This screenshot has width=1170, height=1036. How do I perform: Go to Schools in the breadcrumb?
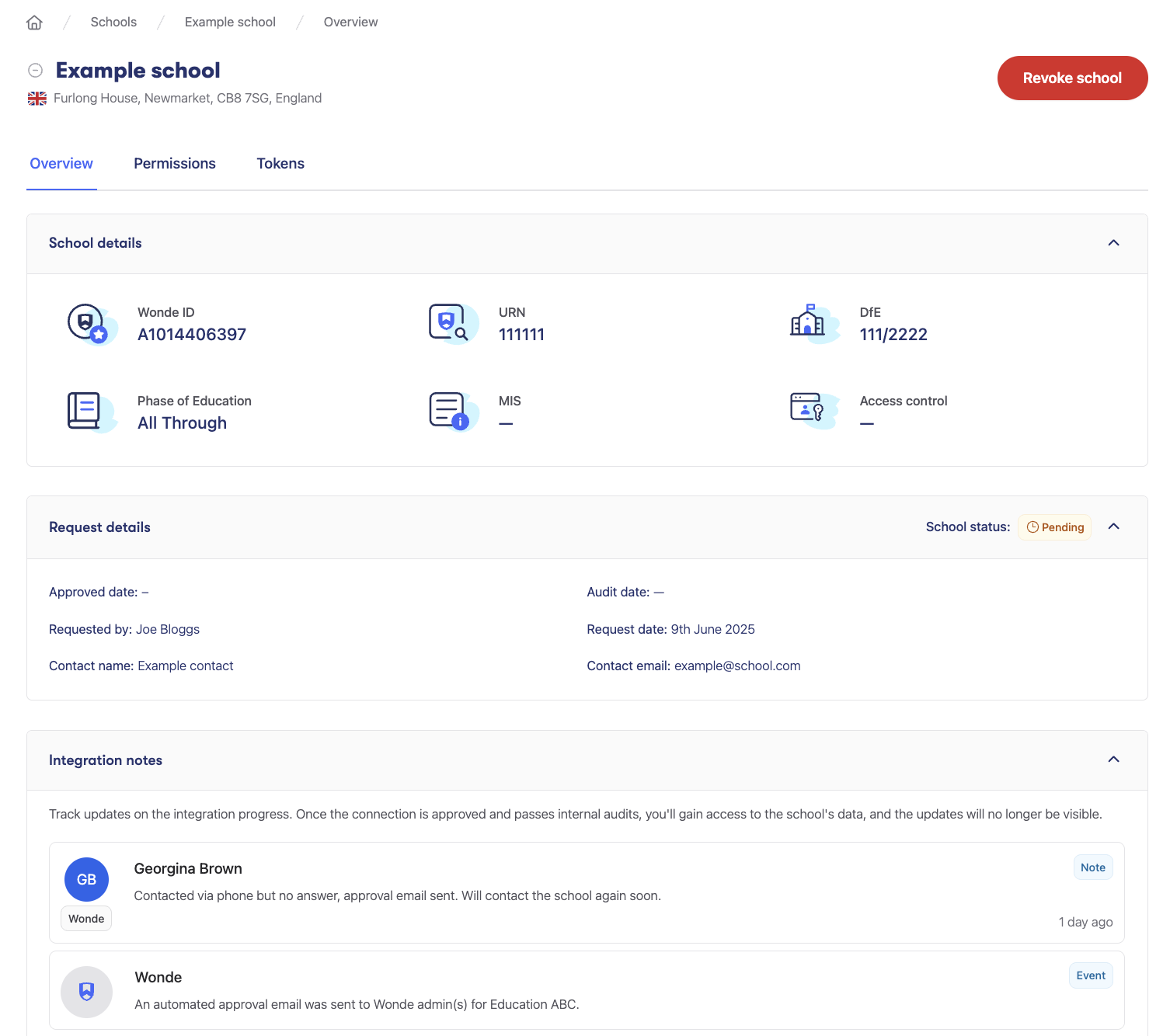[113, 23]
